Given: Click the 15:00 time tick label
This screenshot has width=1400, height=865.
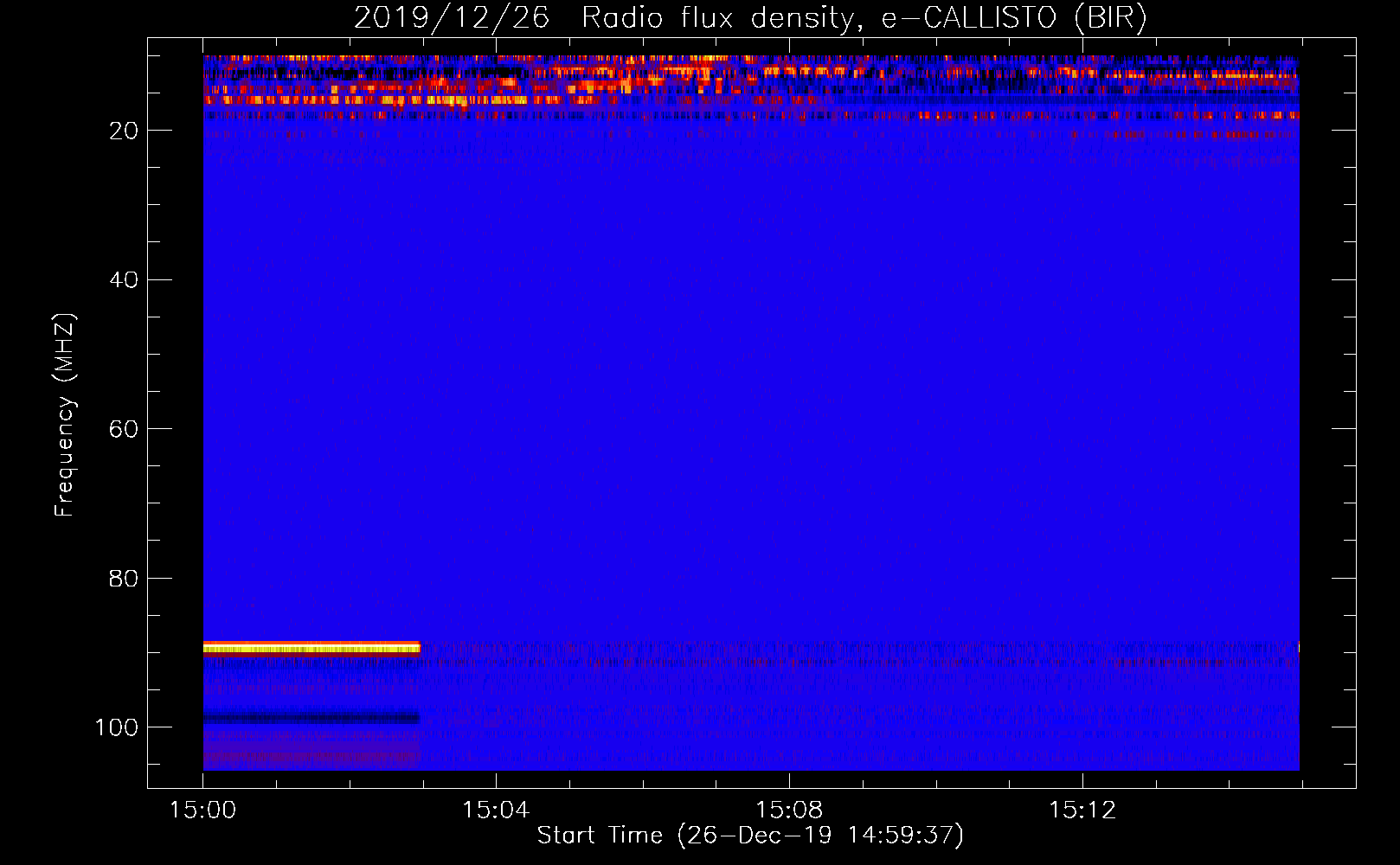Looking at the screenshot, I should point(202,811).
